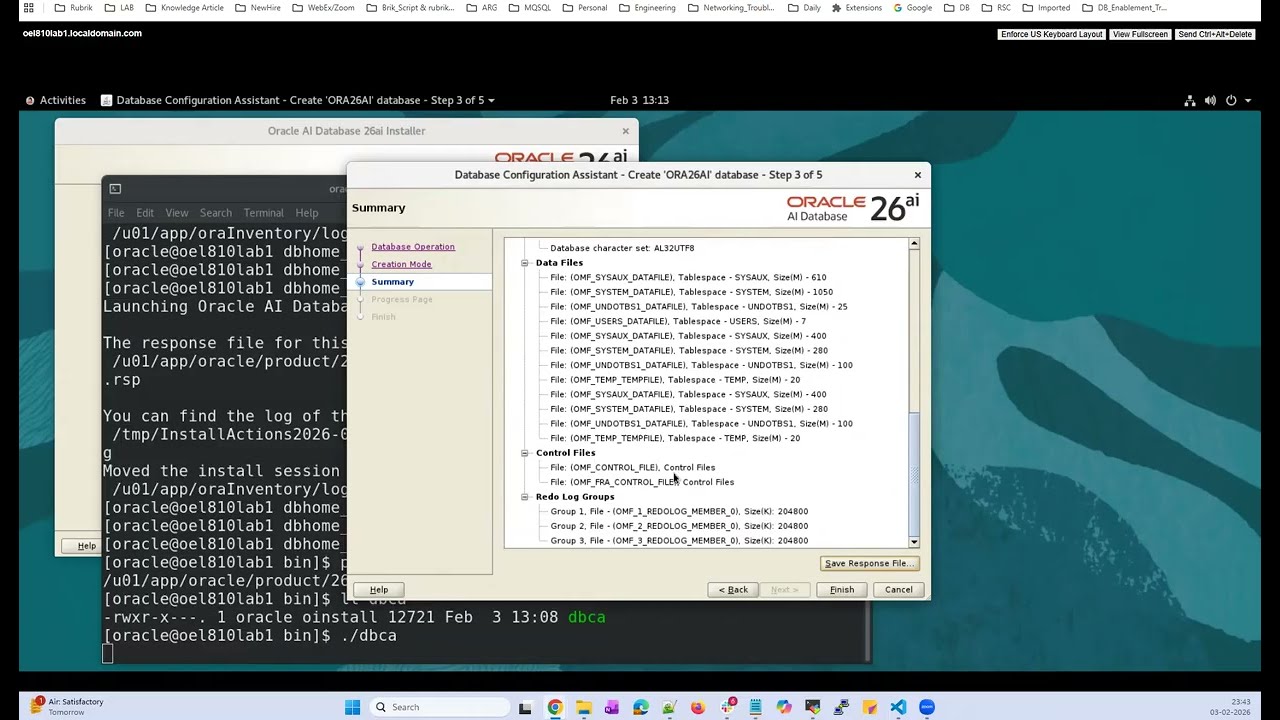Image resolution: width=1280 pixels, height=720 pixels.
Task: Open the terminal Help menu
Action: pyautogui.click(x=307, y=213)
